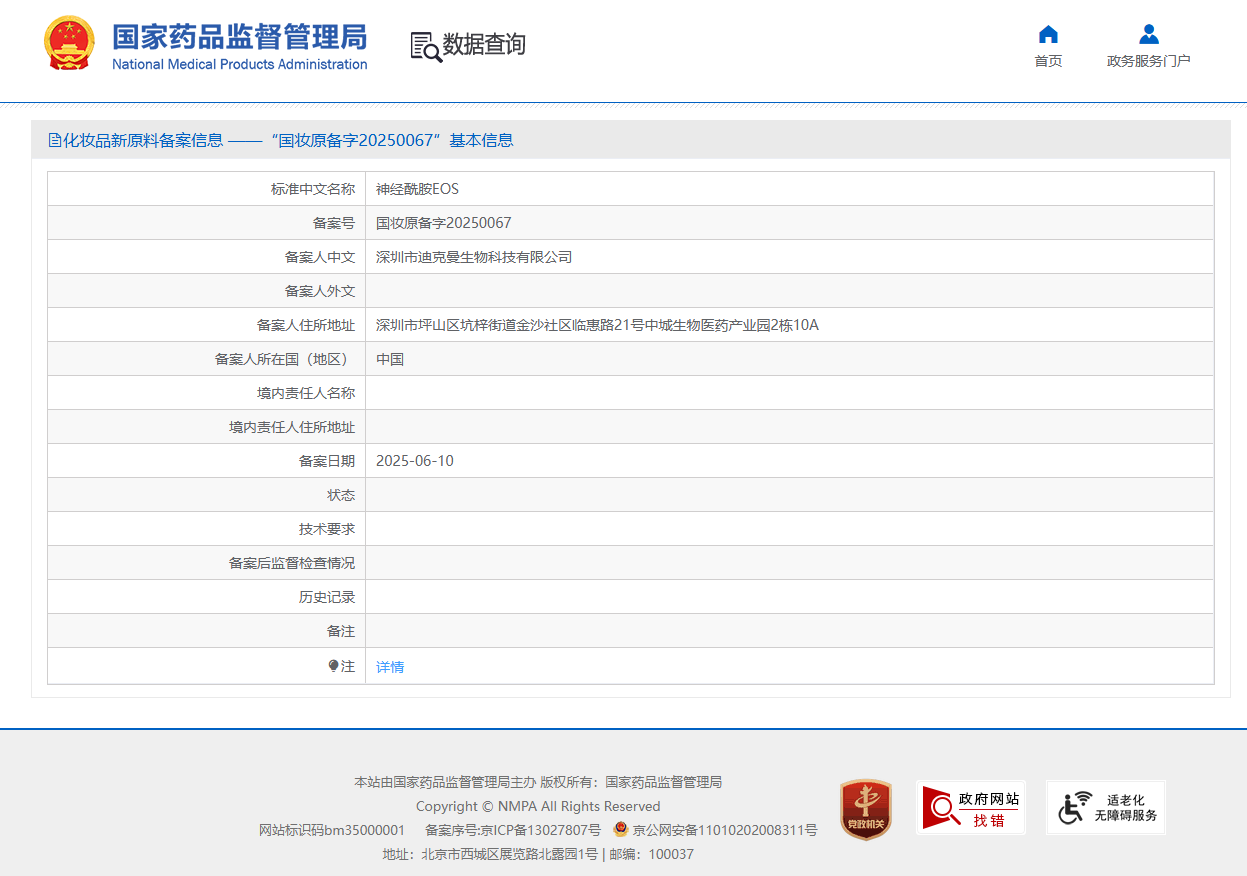Click the 备案人中文 label
The height and width of the screenshot is (876, 1247).
pos(320,257)
